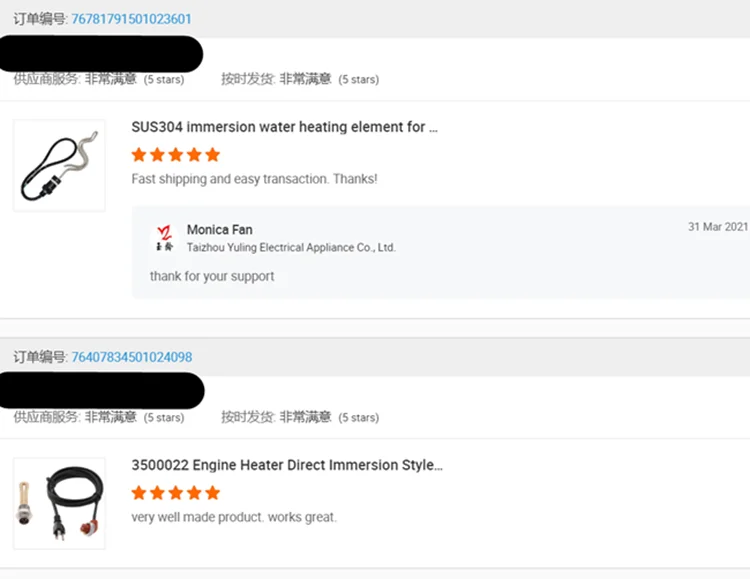The image size is (750, 579).
Task: Select the Monica Fan seller name
Action: click(x=220, y=230)
